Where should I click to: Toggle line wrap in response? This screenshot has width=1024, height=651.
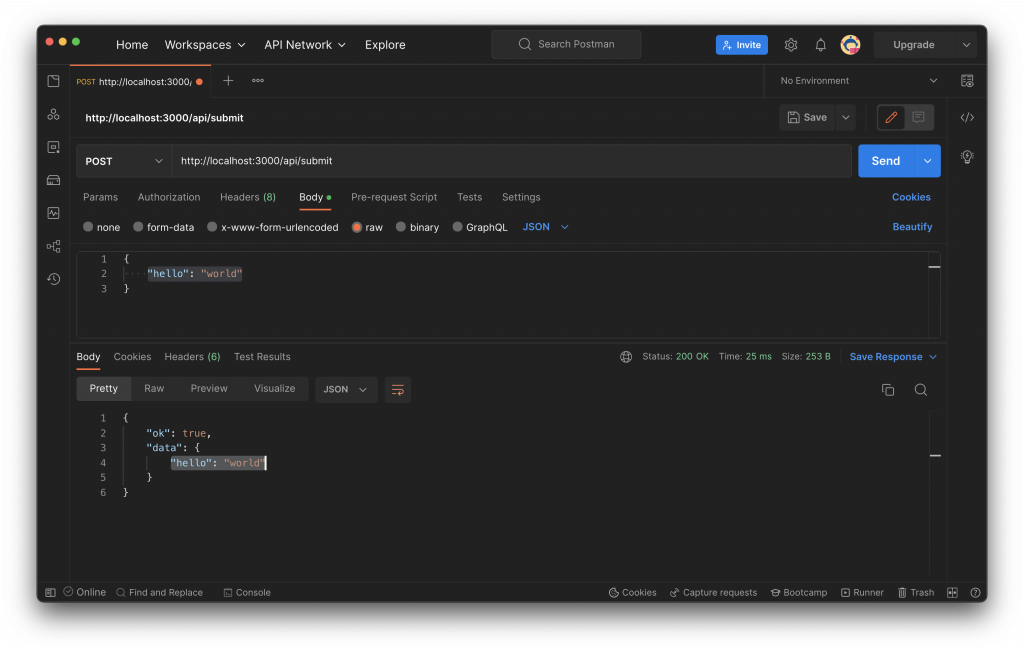pos(398,390)
